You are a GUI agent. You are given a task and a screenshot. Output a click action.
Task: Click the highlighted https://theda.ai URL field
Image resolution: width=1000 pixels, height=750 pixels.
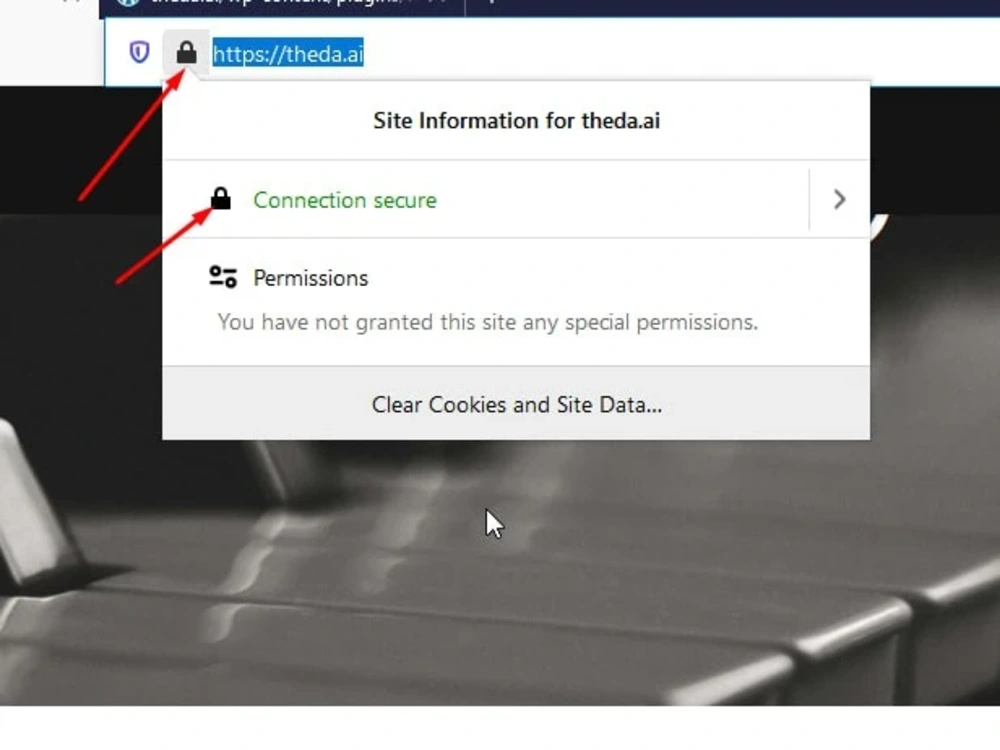click(288, 53)
